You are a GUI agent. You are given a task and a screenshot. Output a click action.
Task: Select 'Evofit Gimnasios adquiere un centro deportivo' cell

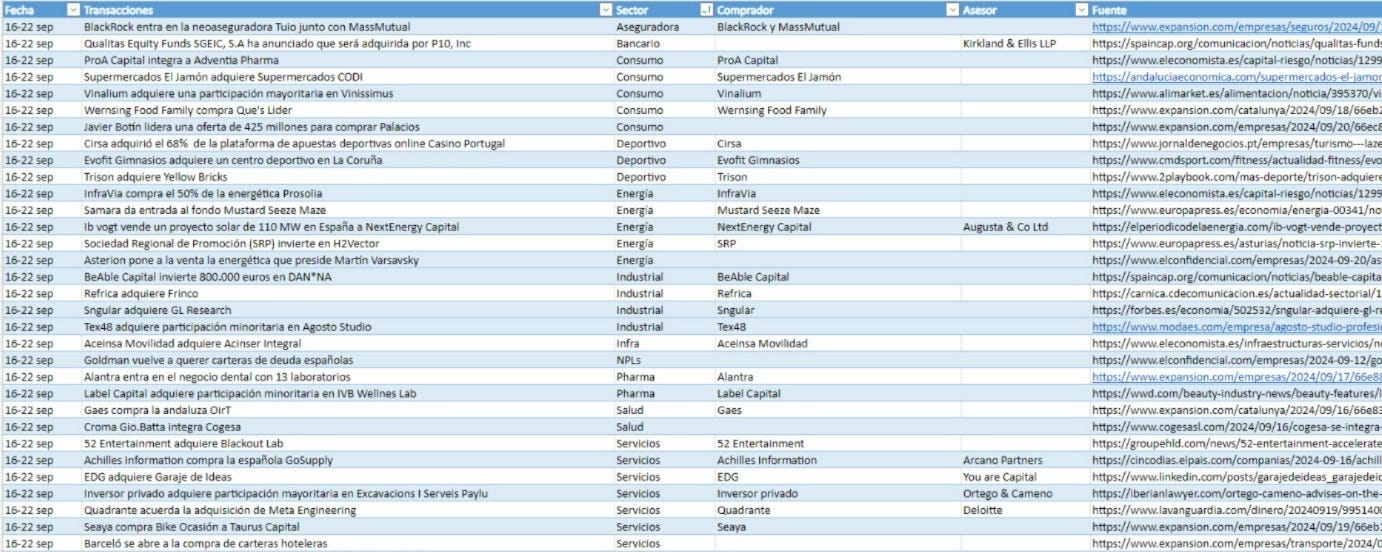pos(347,160)
